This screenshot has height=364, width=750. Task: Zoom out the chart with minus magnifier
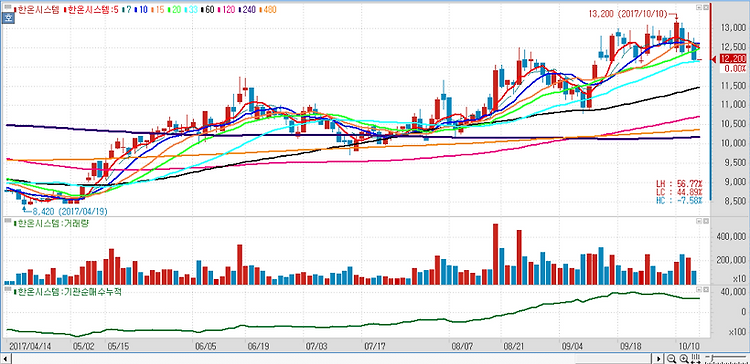click(x=672, y=358)
